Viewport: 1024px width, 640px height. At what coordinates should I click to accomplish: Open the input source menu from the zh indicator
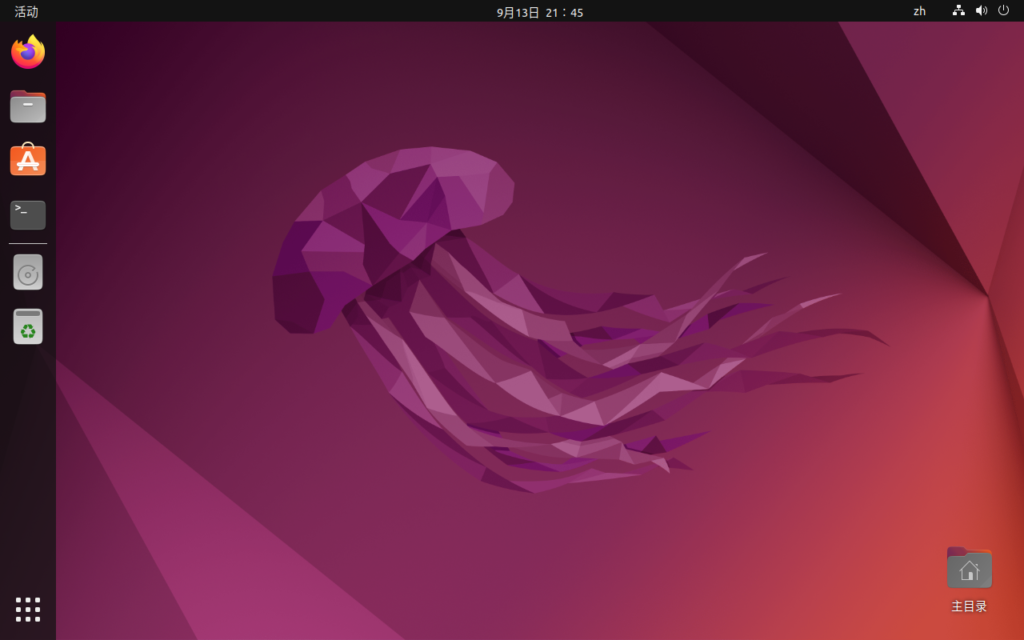click(x=919, y=12)
